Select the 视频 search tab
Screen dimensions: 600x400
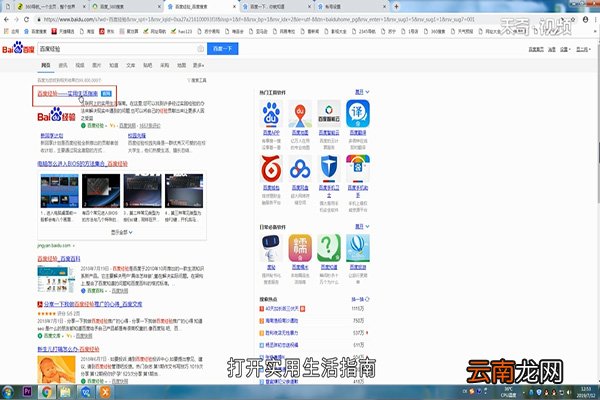click(80, 65)
